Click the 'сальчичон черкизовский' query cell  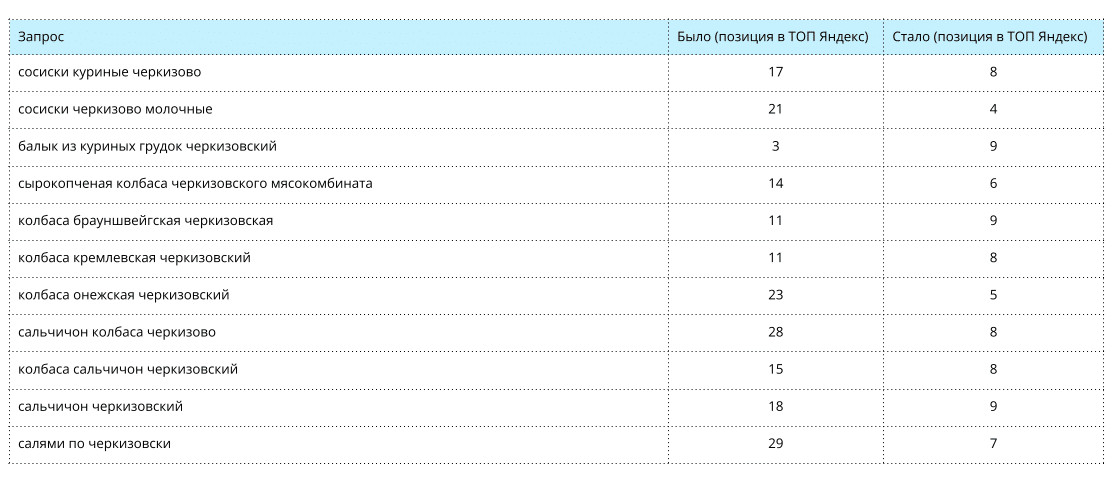(x=100, y=406)
